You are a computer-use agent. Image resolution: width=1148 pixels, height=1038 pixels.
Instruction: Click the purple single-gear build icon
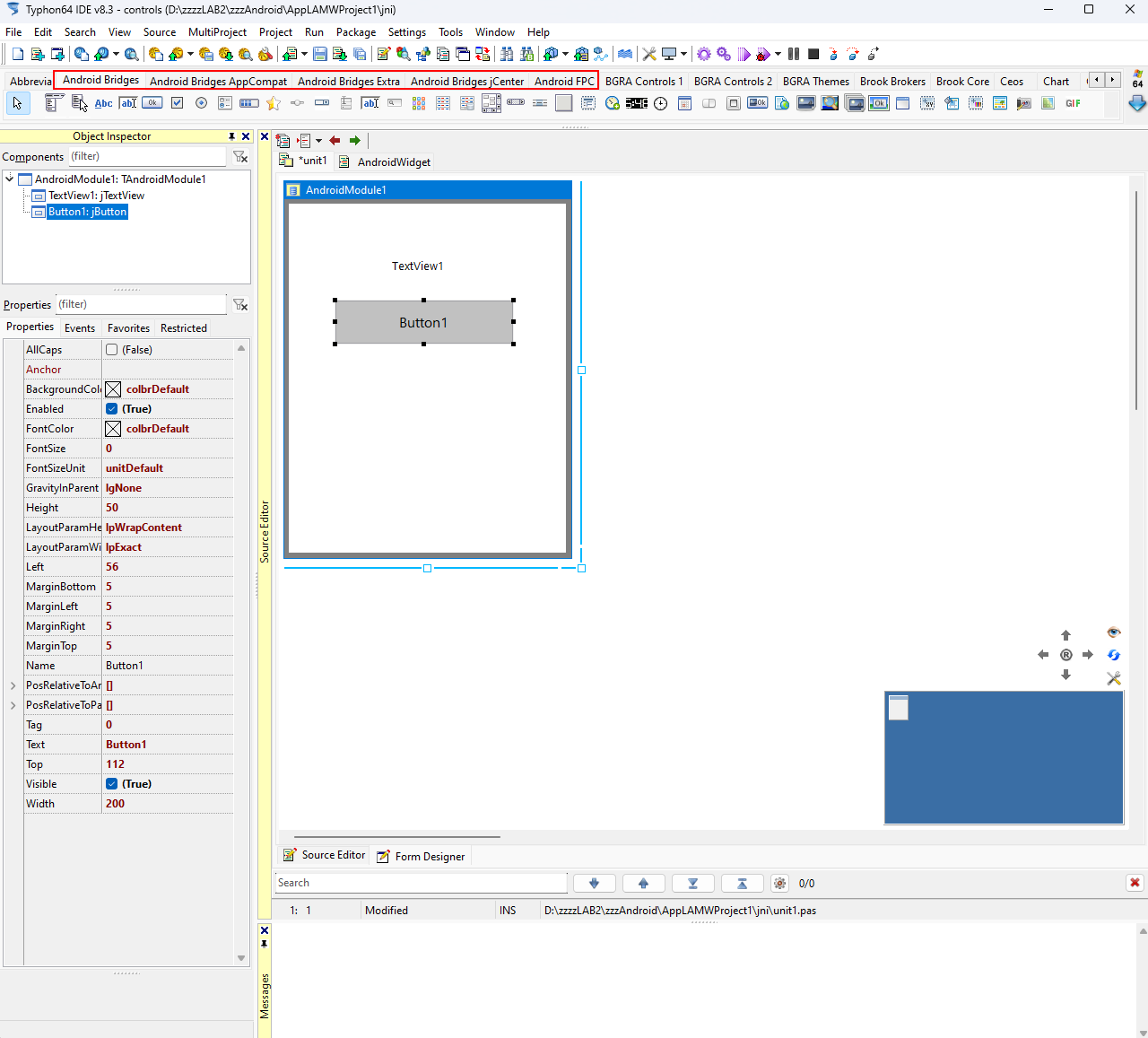[x=704, y=55]
